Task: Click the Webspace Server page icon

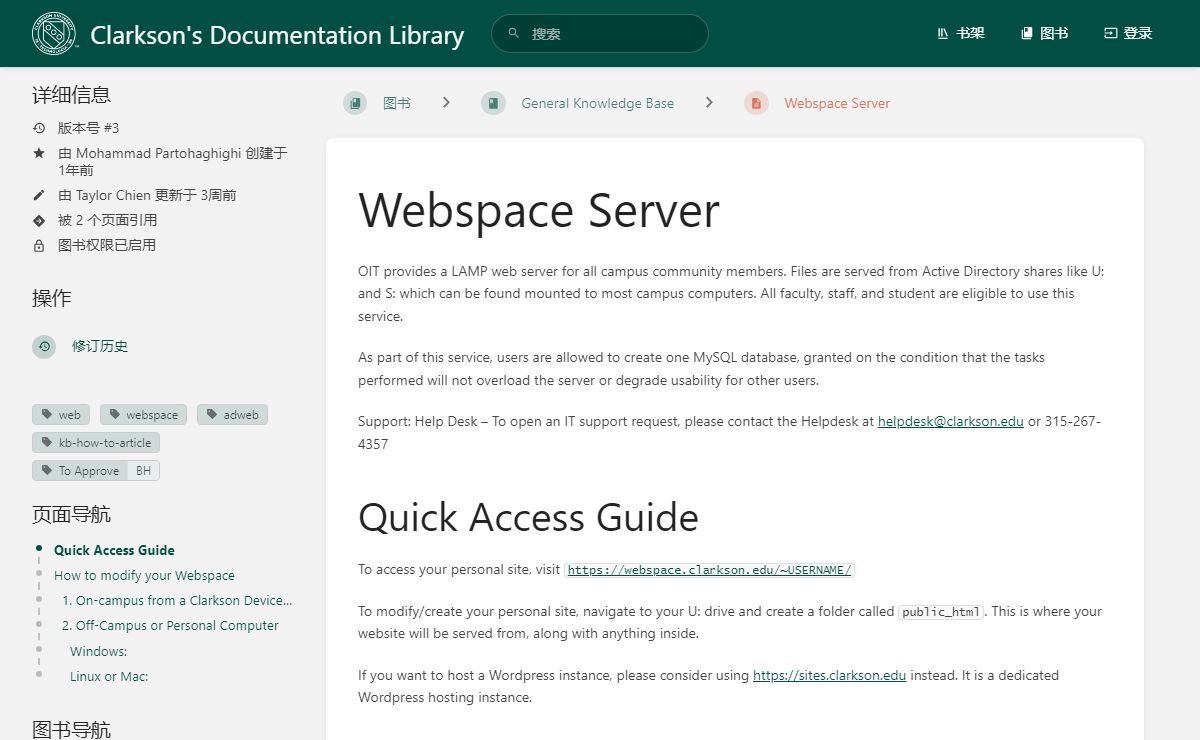Action: (x=756, y=103)
